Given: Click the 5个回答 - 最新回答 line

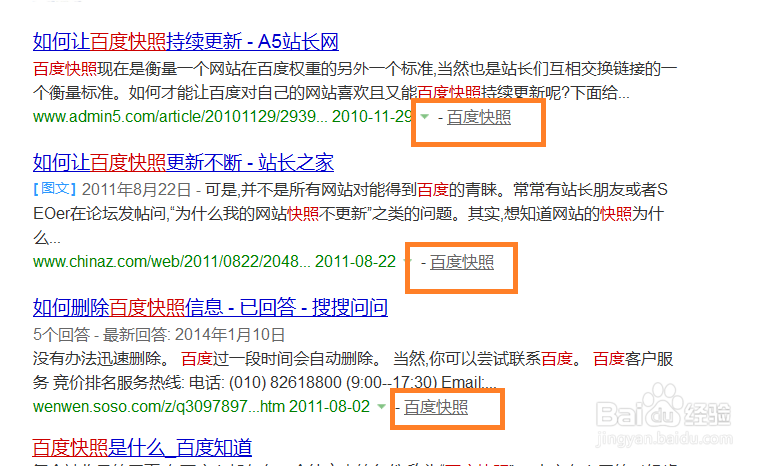Looking at the screenshot, I should pos(159,334).
